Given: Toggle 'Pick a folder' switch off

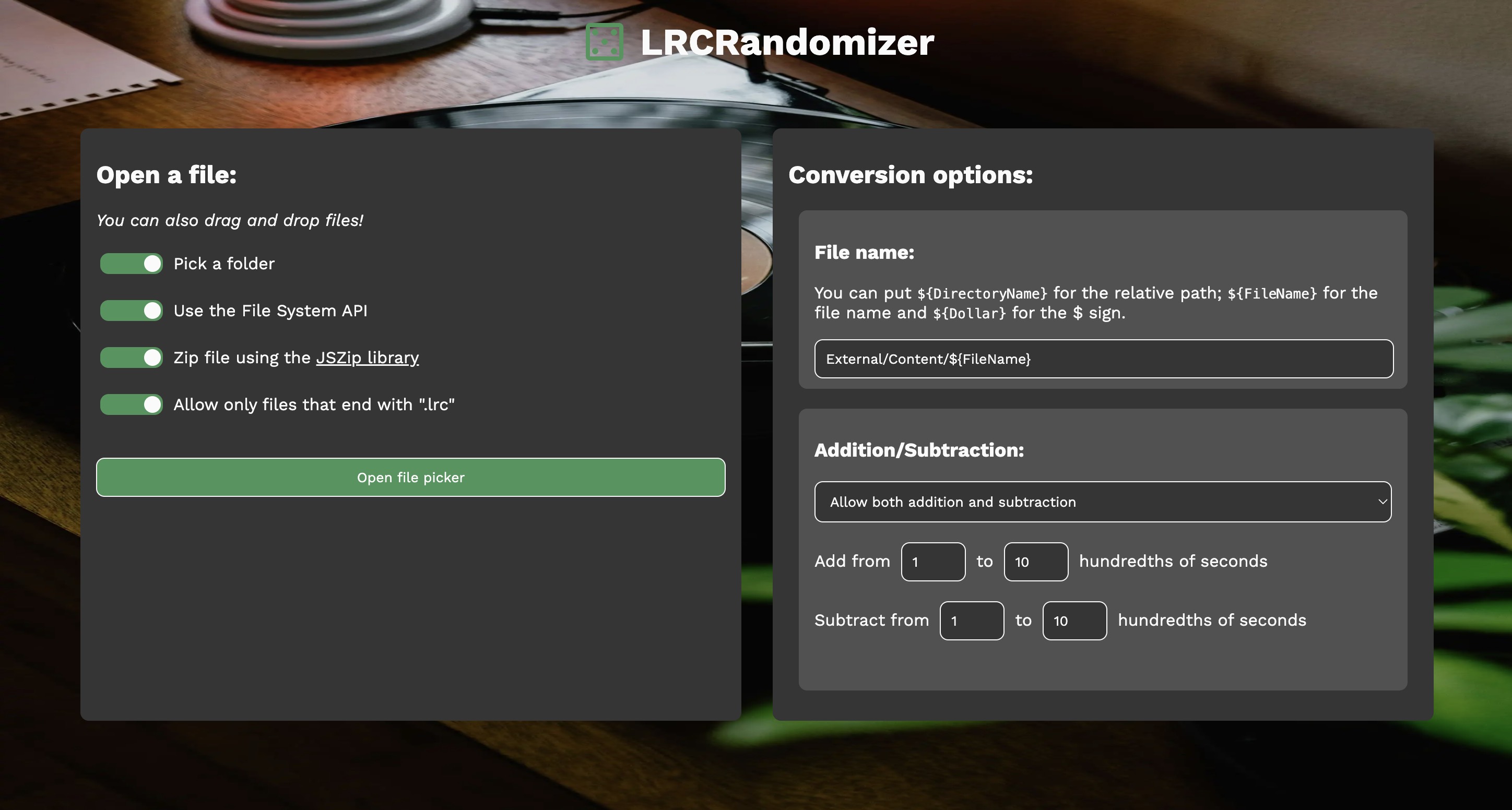Looking at the screenshot, I should pyautogui.click(x=131, y=263).
